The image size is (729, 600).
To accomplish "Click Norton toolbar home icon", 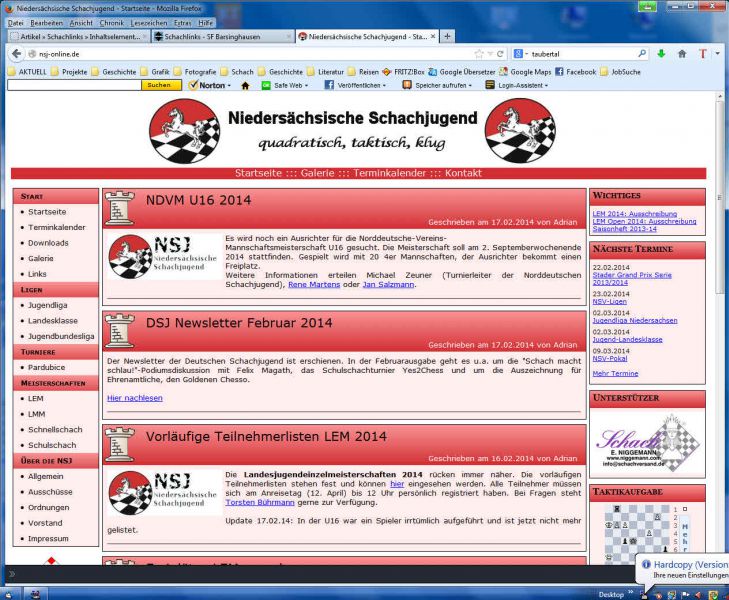I will (x=245, y=86).
